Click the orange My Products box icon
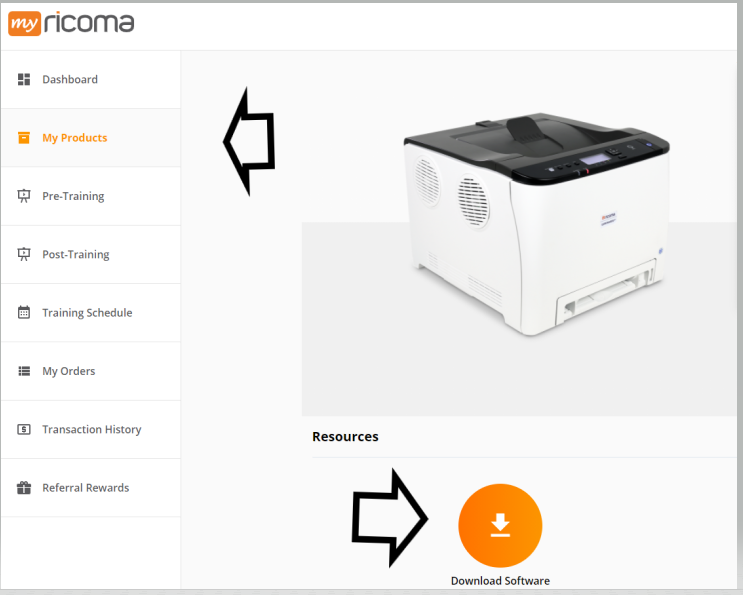Image resolution: width=743 pixels, height=595 pixels. (24, 137)
